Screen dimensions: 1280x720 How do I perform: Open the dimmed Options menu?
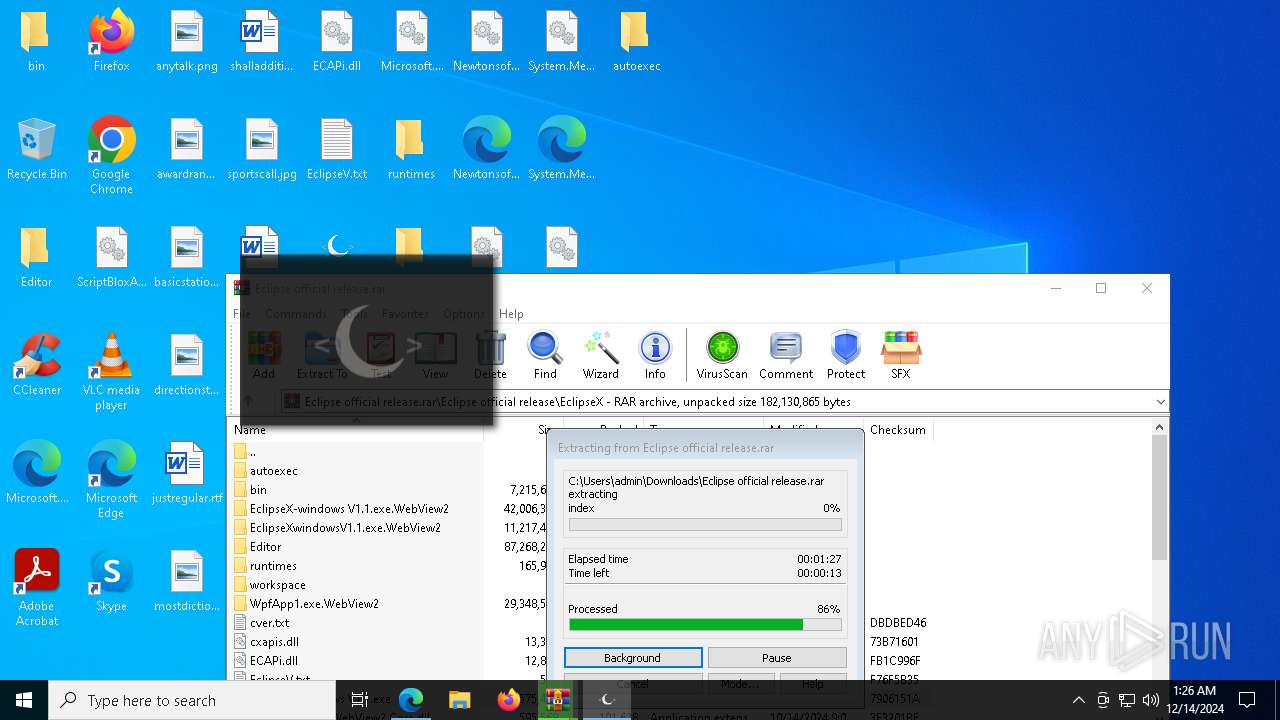pos(463,314)
